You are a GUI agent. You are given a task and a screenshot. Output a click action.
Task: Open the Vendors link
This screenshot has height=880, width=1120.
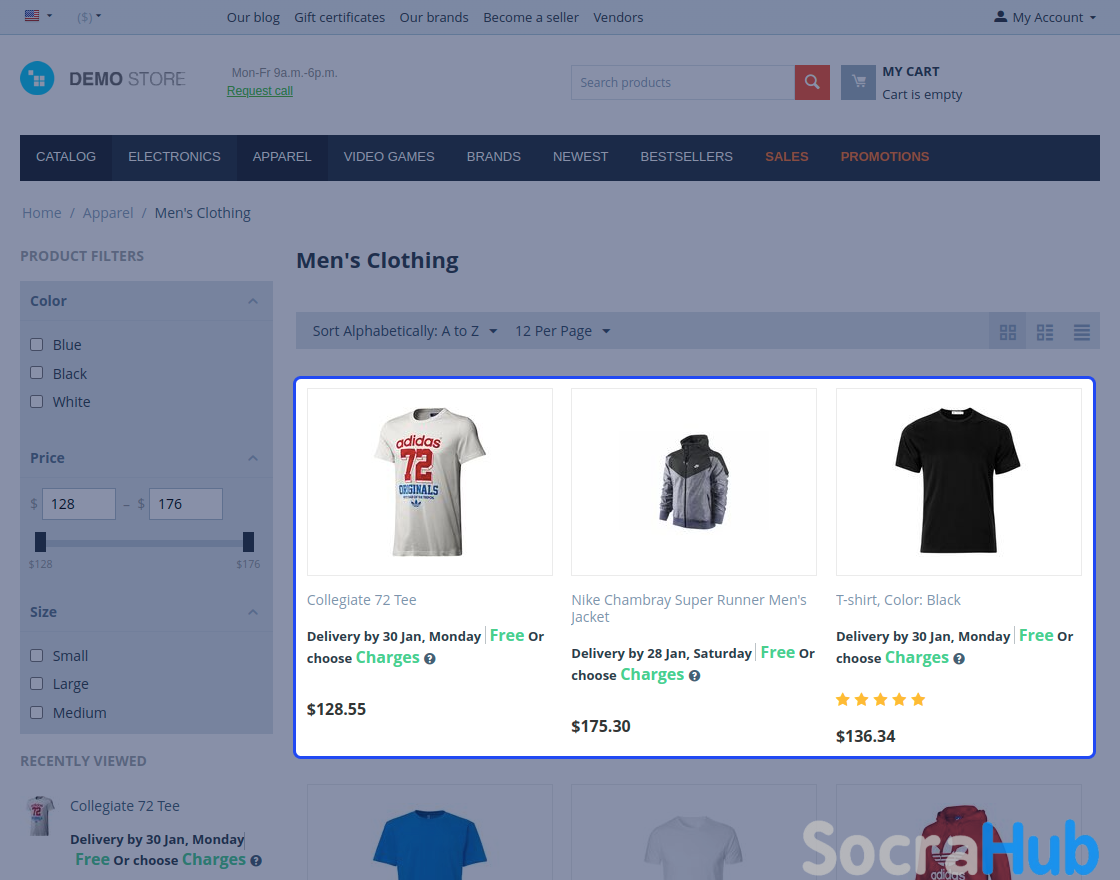coord(618,17)
